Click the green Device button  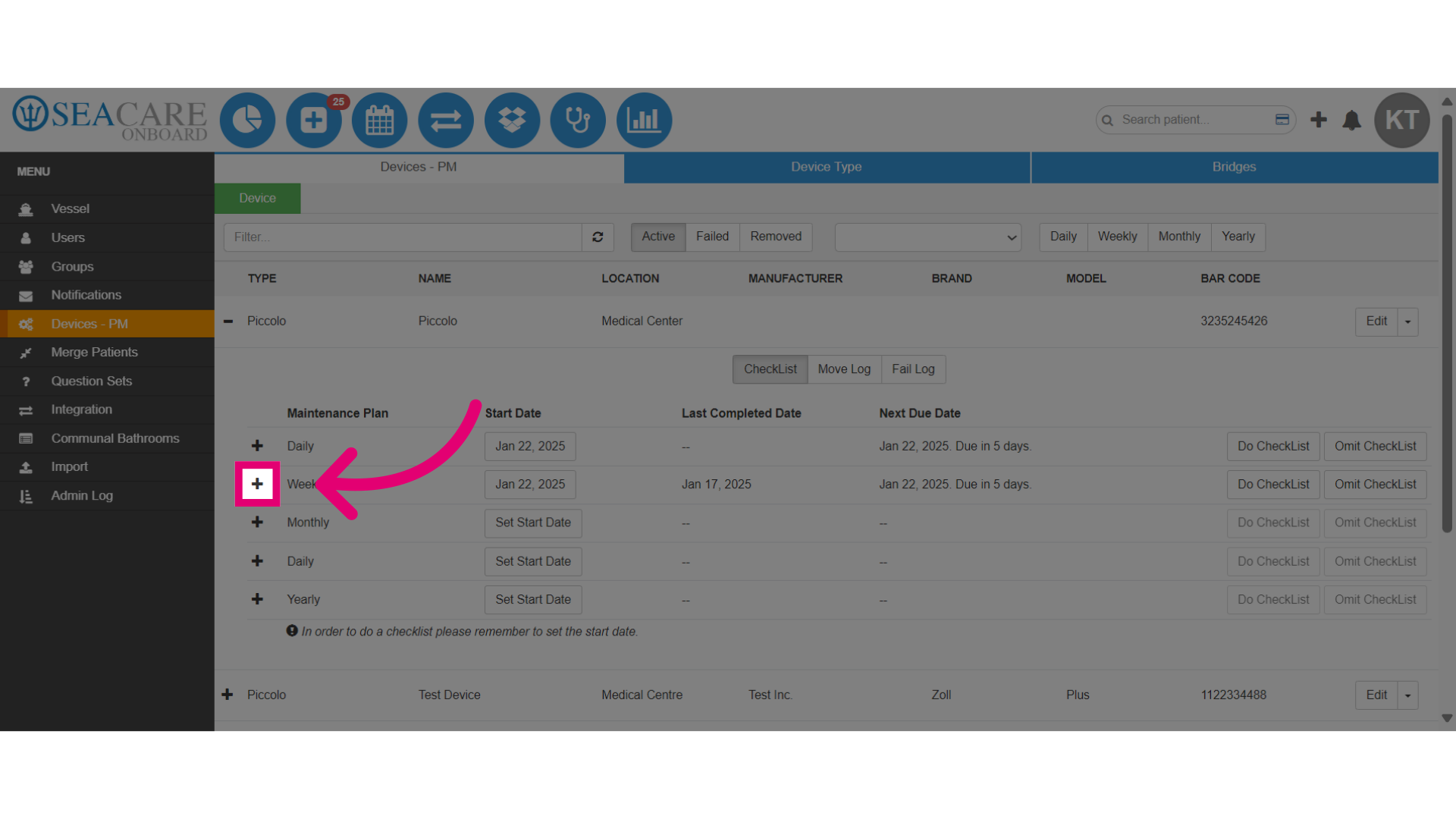pyautogui.click(x=258, y=198)
